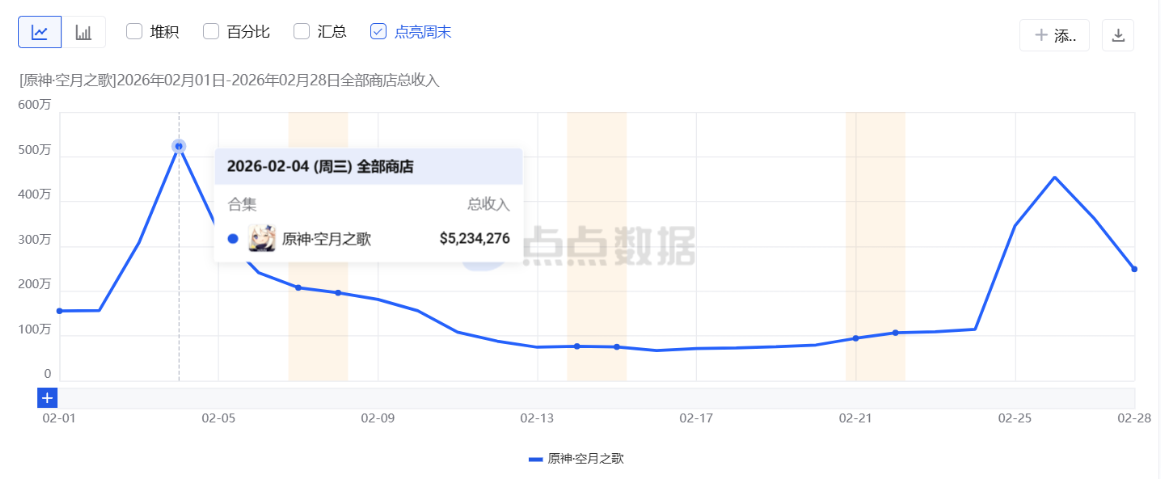The width and height of the screenshot is (1161, 479).
Task: Click the 100万 y-axis label
Action: point(35,329)
